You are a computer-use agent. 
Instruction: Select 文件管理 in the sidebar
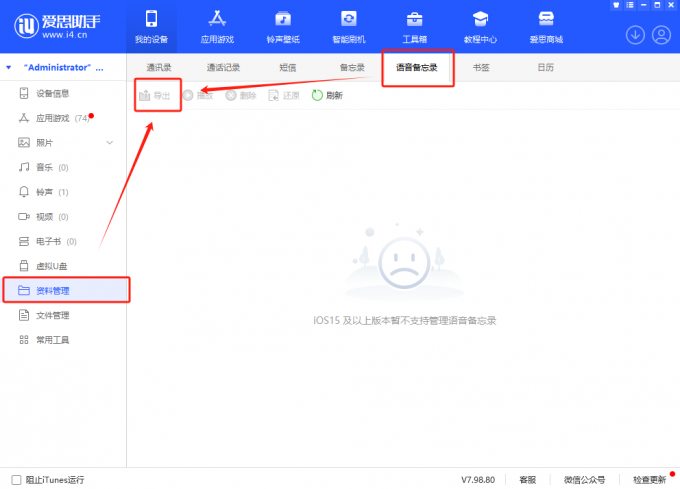(63, 315)
